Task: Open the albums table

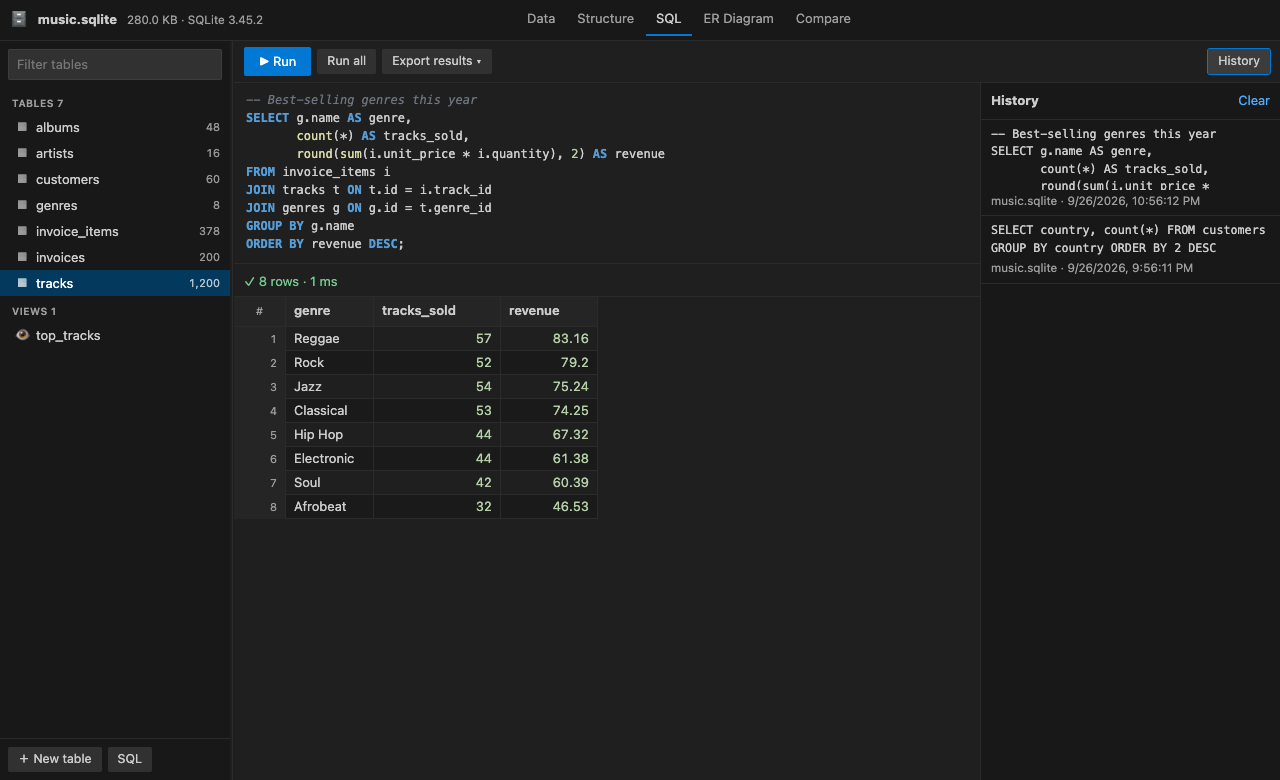Action: 115,127
